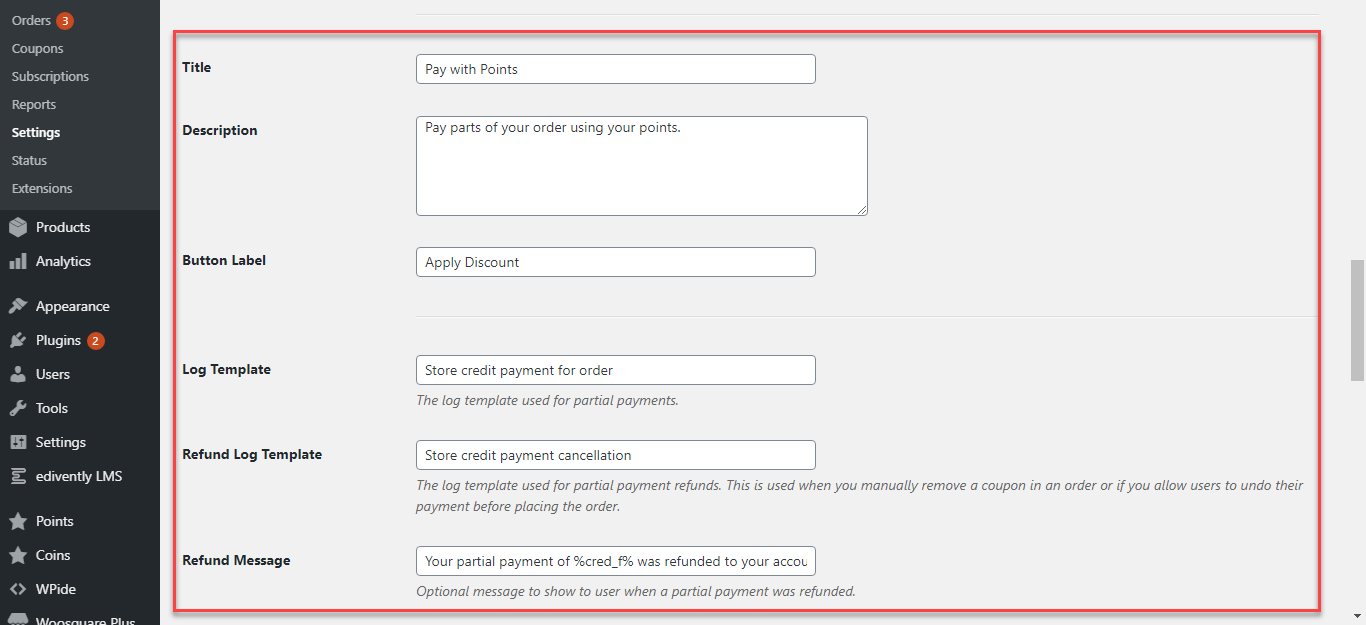Open the Extensions submenu link
This screenshot has width=1366, height=625.
coord(42,188)
